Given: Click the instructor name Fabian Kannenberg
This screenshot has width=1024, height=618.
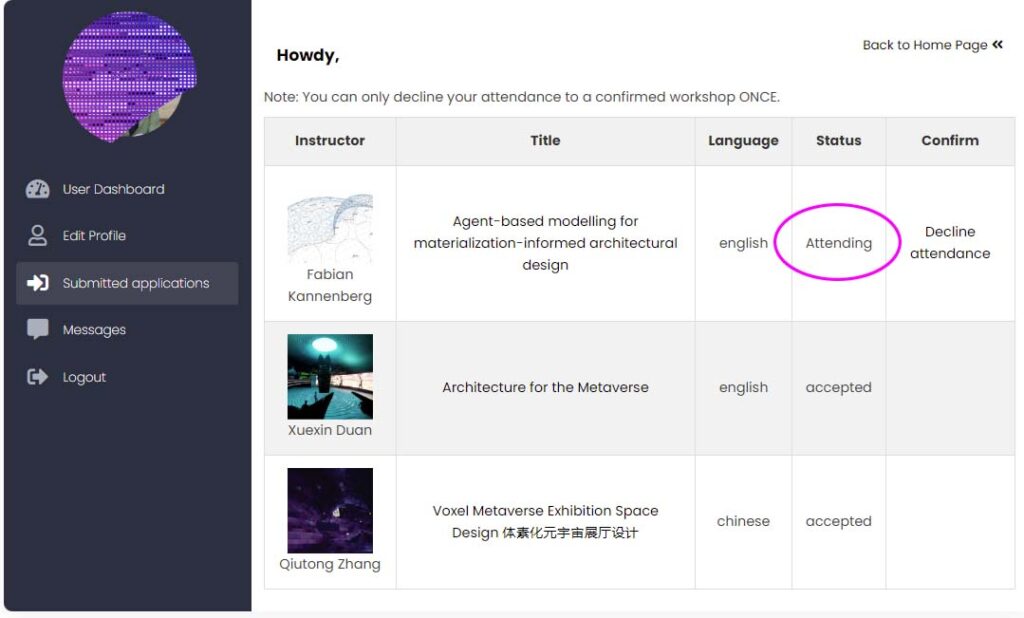Looking at the screenshot, I should pyautogui.click(x=330, y=285).
